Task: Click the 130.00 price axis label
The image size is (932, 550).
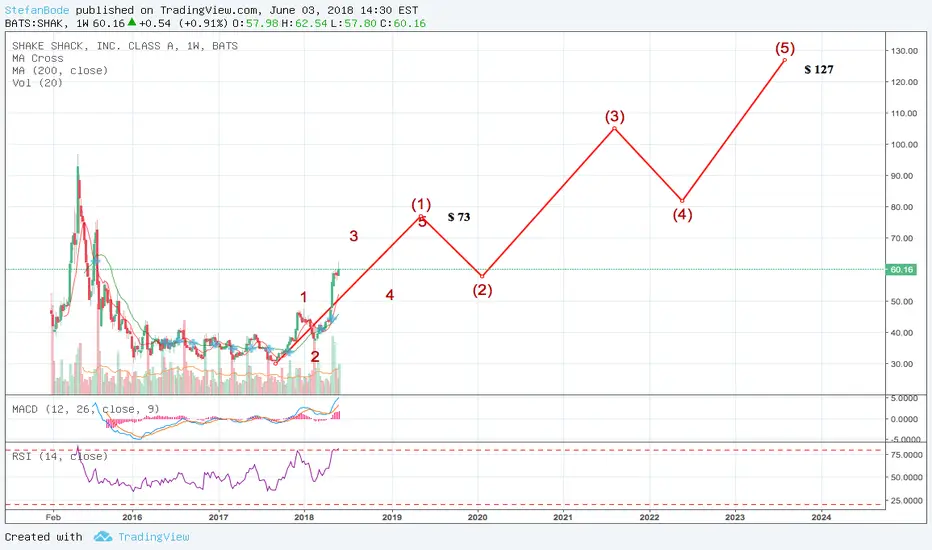Action: coord(904,51)
